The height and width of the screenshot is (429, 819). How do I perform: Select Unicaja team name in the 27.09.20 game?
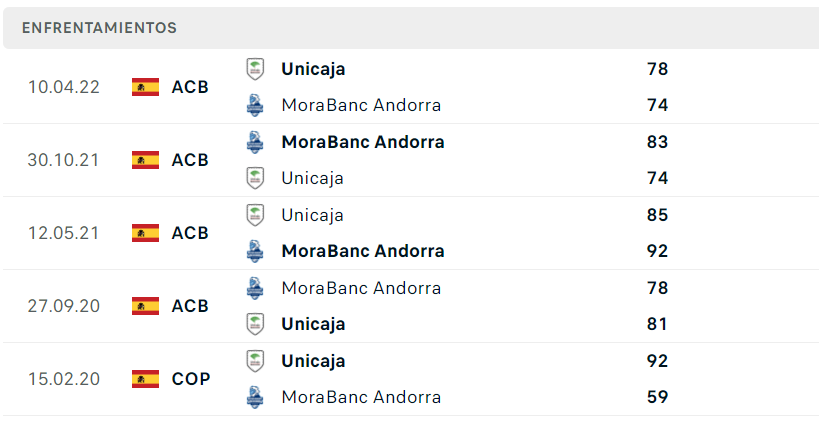point(313,324)
